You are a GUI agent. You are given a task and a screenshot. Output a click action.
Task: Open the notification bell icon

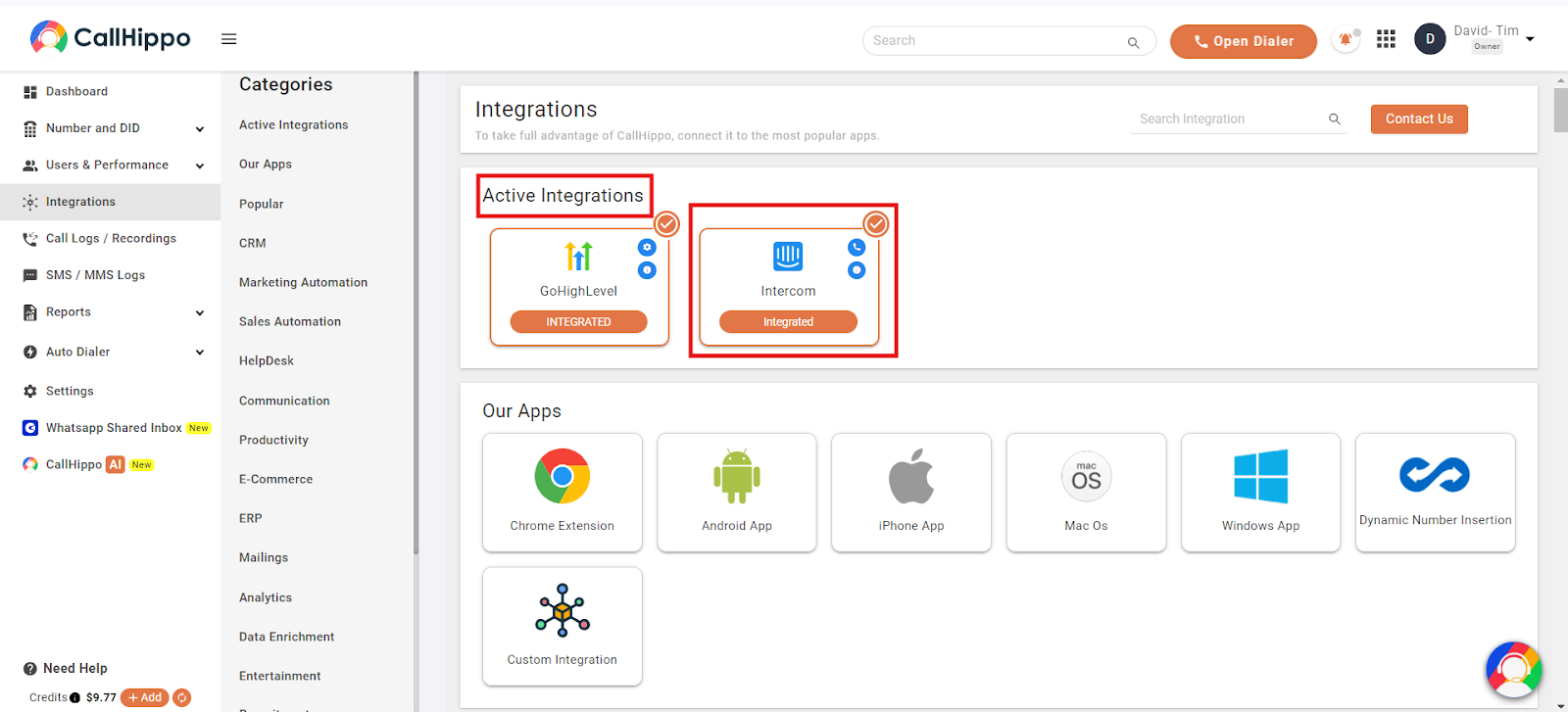pyautogui.click(x=1346, y=40)
